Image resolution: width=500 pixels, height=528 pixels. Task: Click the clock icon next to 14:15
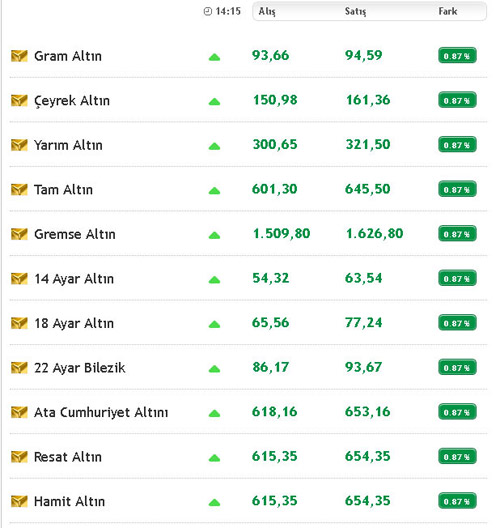[x=208, y=11]
